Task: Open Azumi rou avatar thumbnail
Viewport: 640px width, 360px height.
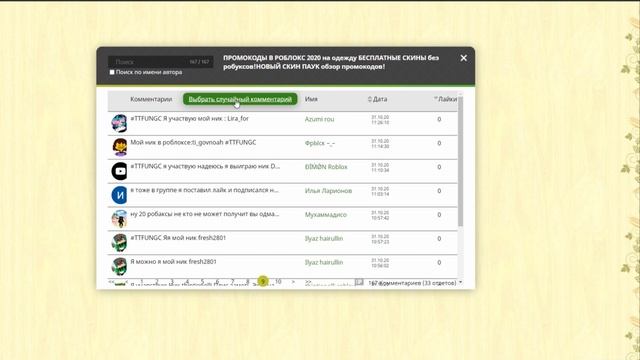Action: tap(120, 123)
